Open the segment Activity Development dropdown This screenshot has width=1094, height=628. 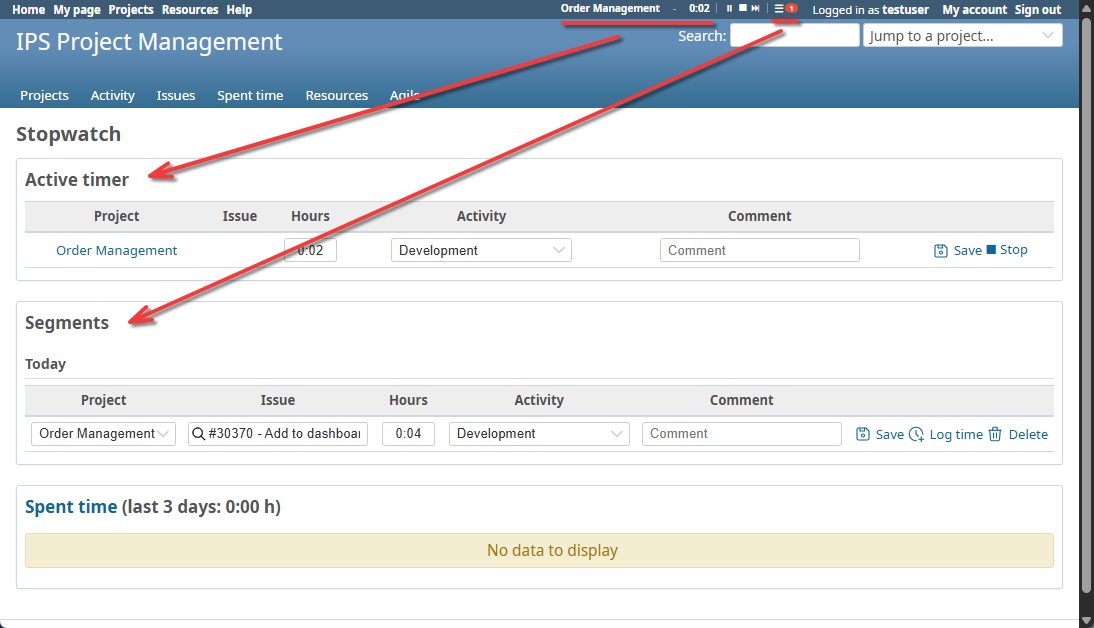(539, 433)
